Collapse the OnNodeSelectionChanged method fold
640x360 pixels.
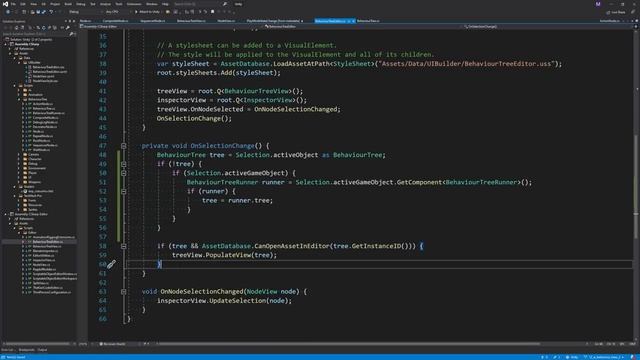coord(124,291)
